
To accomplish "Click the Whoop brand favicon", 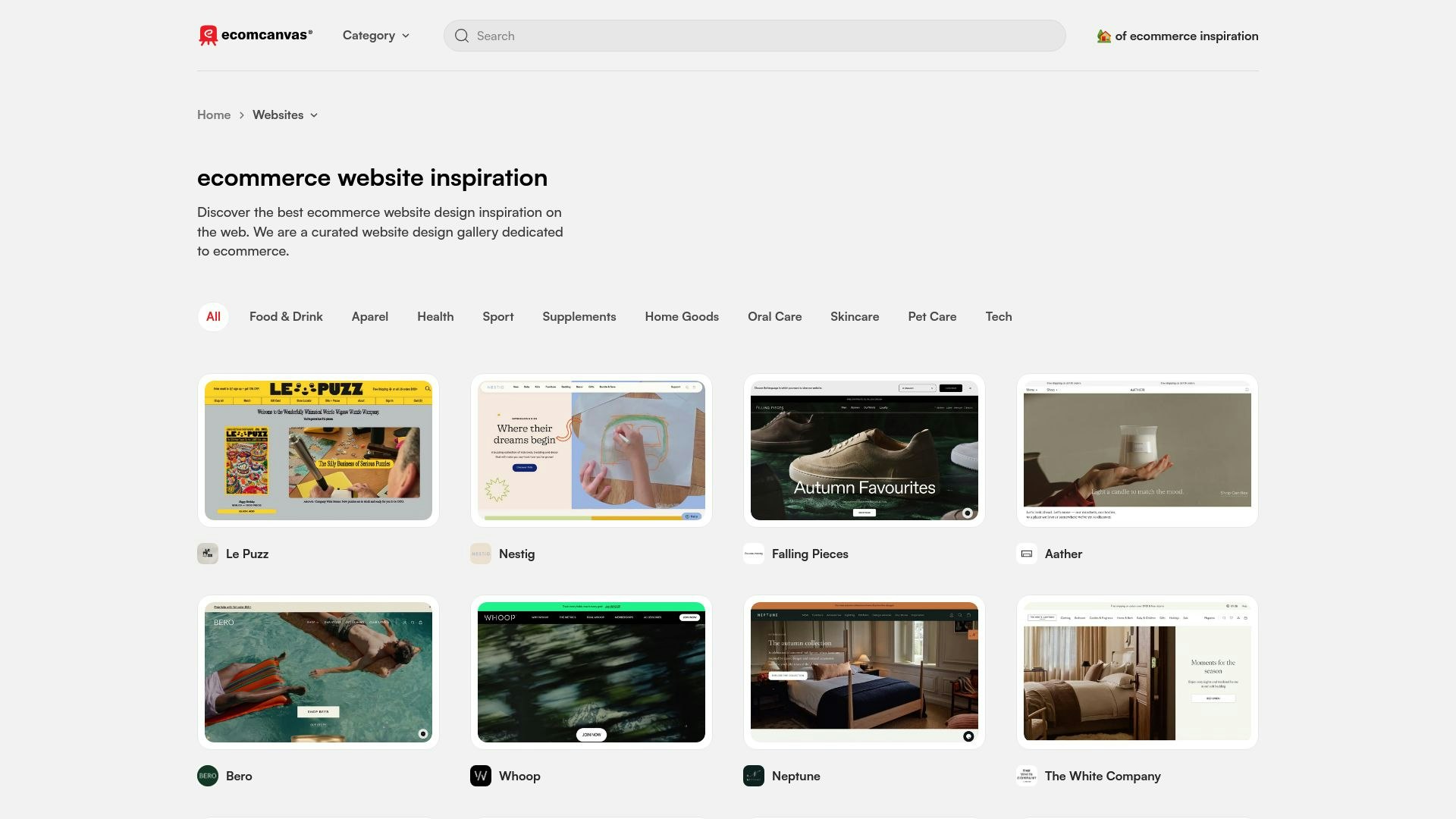I will pos(481,776).
